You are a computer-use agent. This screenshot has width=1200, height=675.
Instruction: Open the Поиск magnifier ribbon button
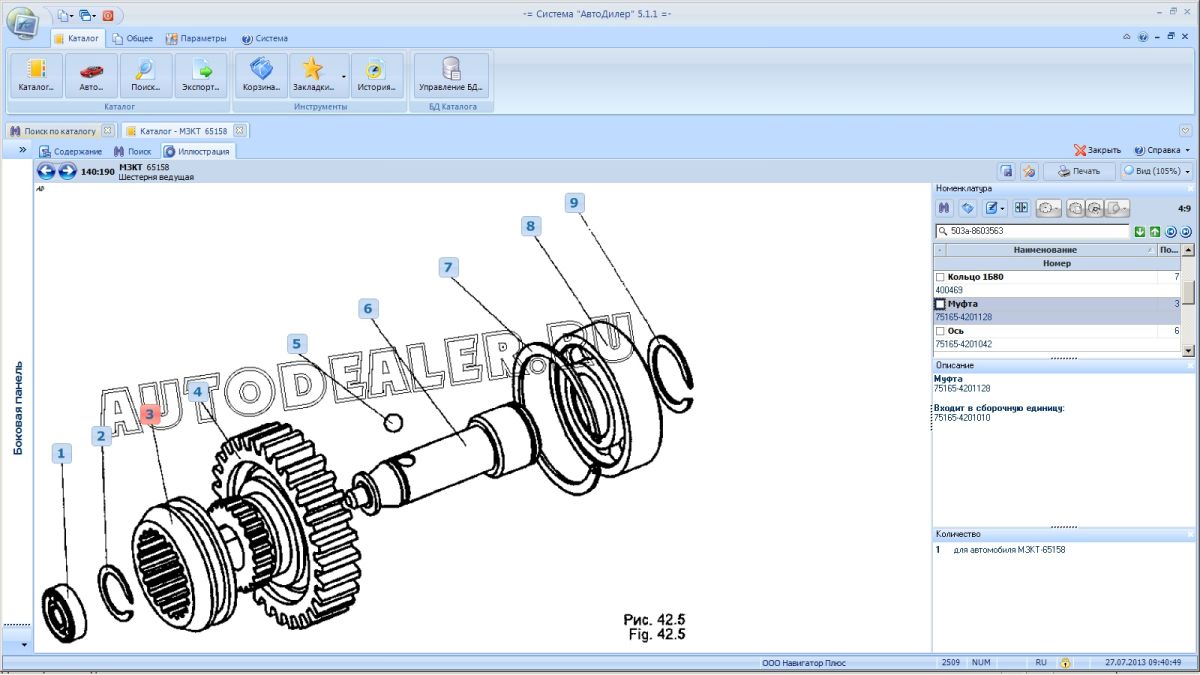(146, 76)
